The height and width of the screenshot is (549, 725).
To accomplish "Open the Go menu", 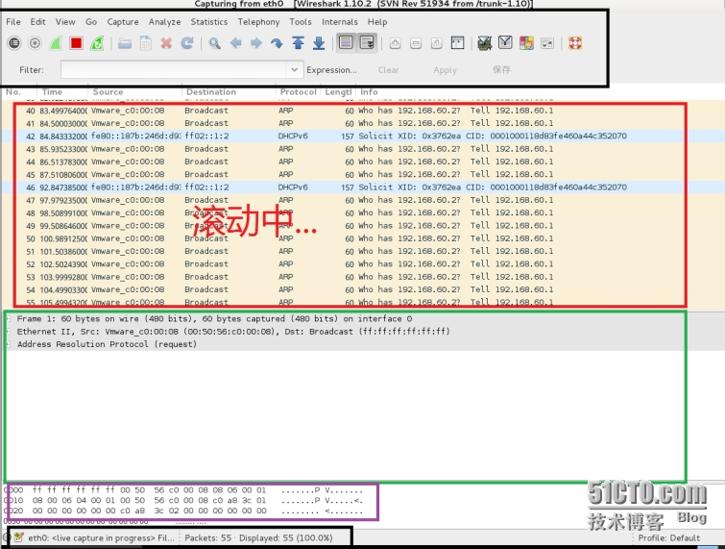I will click(91, 22).
